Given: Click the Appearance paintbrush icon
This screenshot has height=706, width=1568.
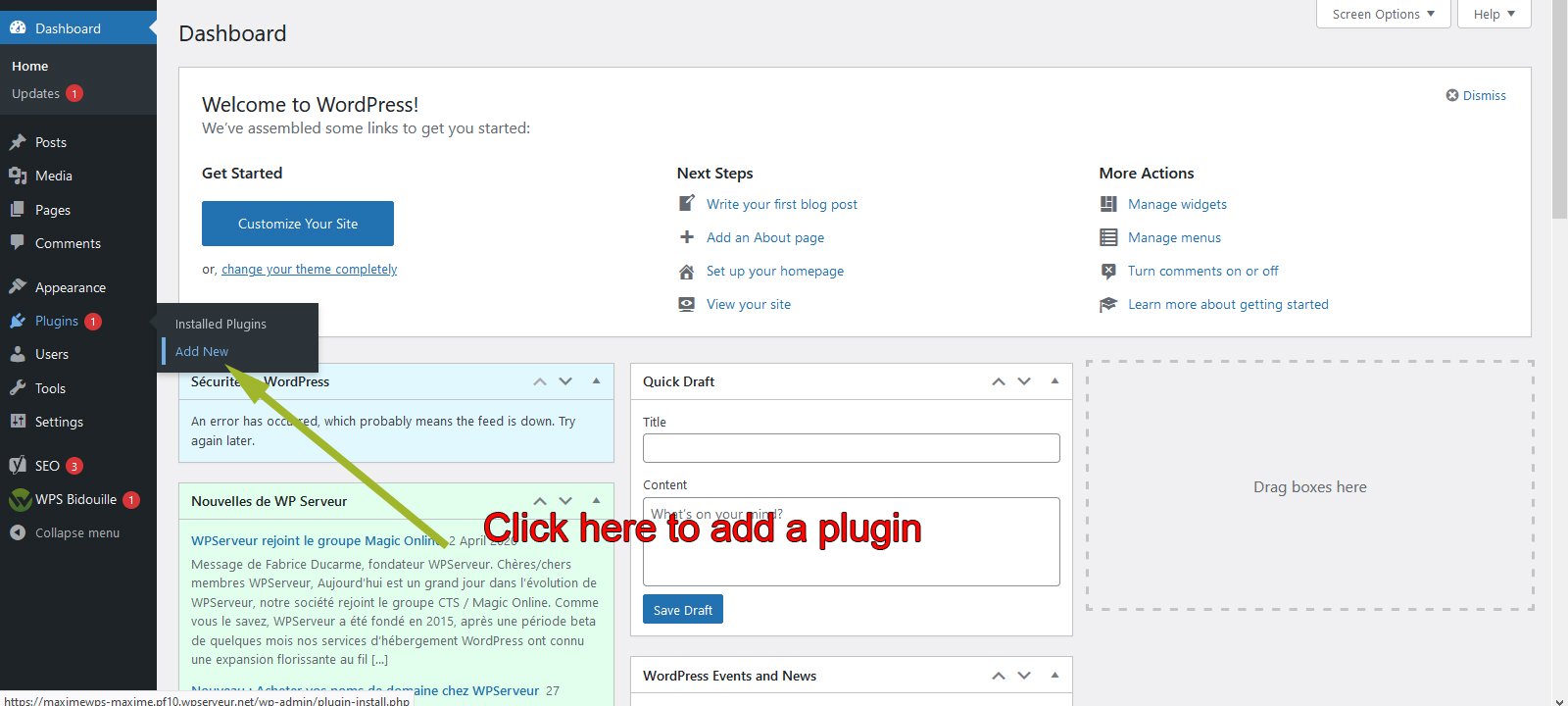Looking at the screenshot, I should tap(18, 287).
